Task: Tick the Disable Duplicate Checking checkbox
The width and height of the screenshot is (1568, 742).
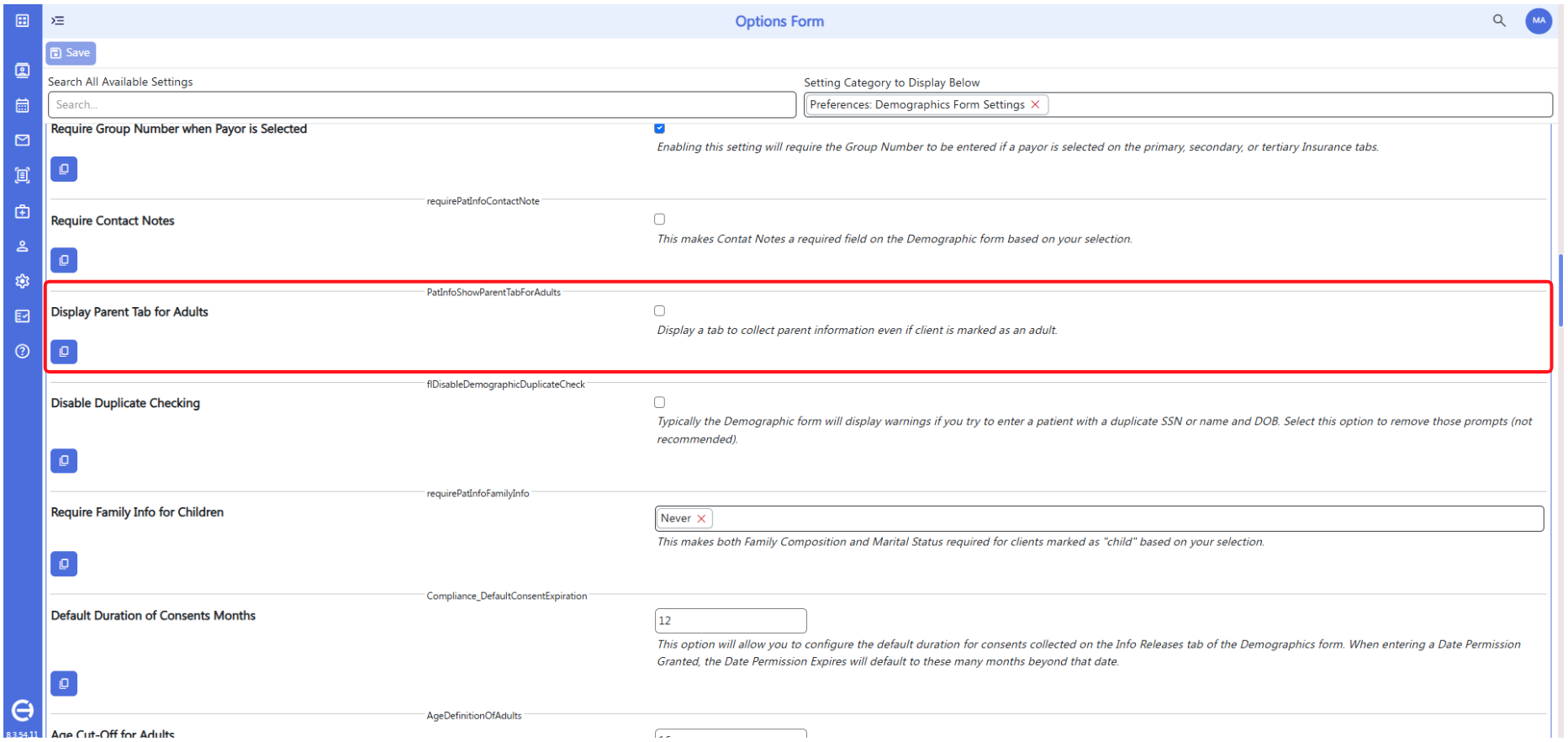Action: (x=659, y=402)
